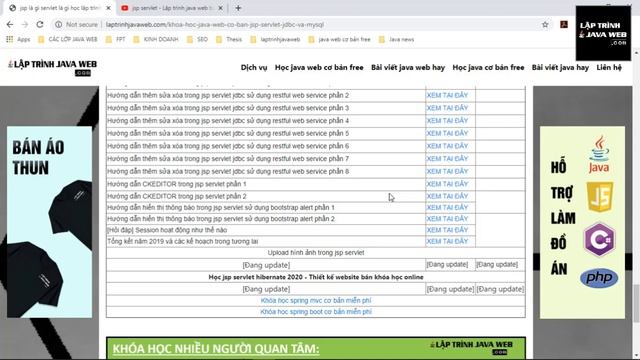Close the first browser tab
The height and width of the screenshot is (360, 640).
pyautogui.click(x=108, y=8)
